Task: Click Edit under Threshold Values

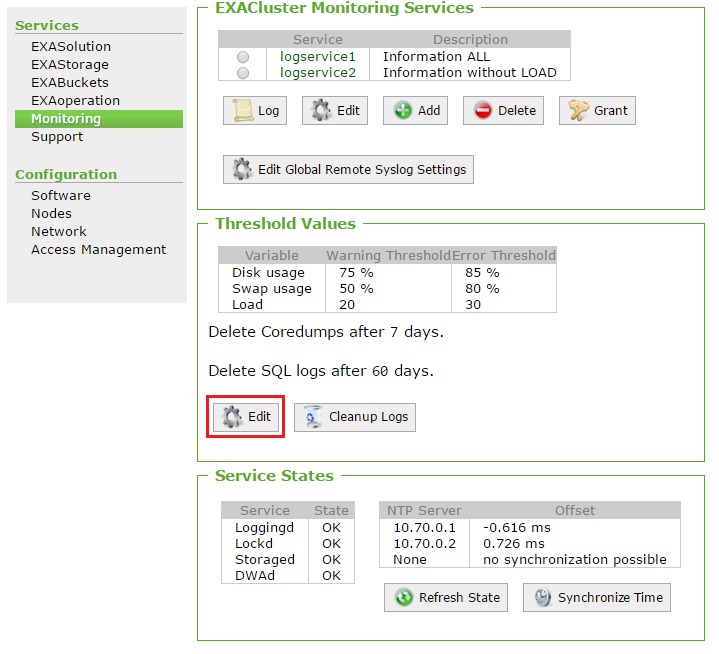Action: tap(247, 417)
